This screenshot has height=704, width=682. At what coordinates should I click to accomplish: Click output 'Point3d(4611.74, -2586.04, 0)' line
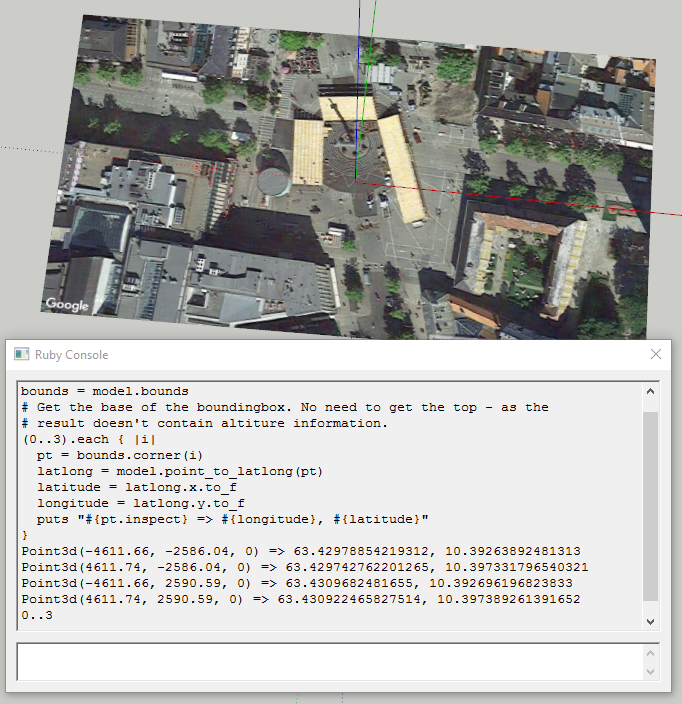coord(304,568)
